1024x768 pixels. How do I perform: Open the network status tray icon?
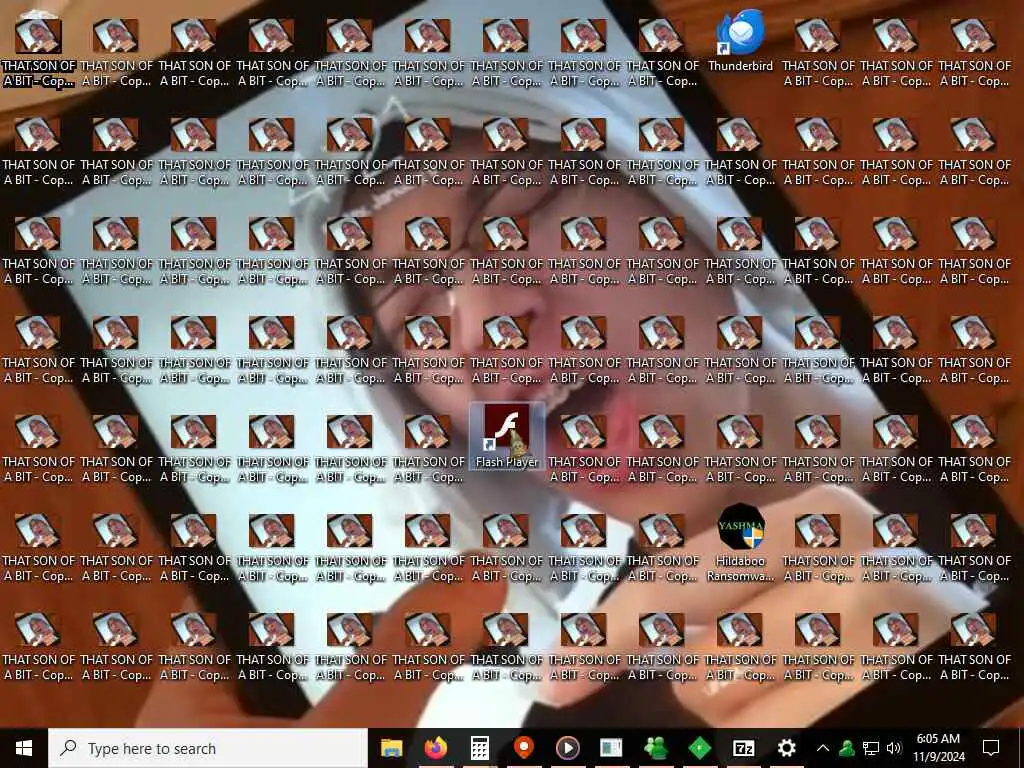[871, 748]
